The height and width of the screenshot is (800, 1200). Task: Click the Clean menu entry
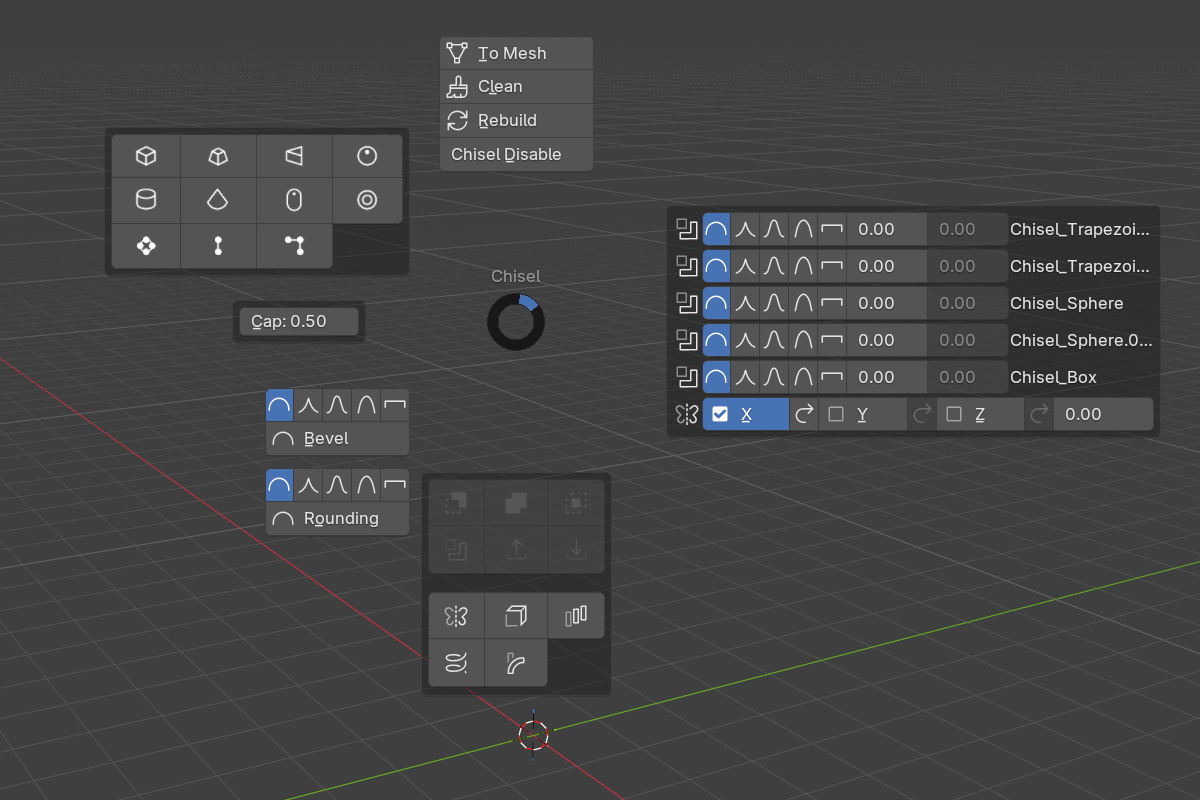pyautogui.click(x=516, y=87)
